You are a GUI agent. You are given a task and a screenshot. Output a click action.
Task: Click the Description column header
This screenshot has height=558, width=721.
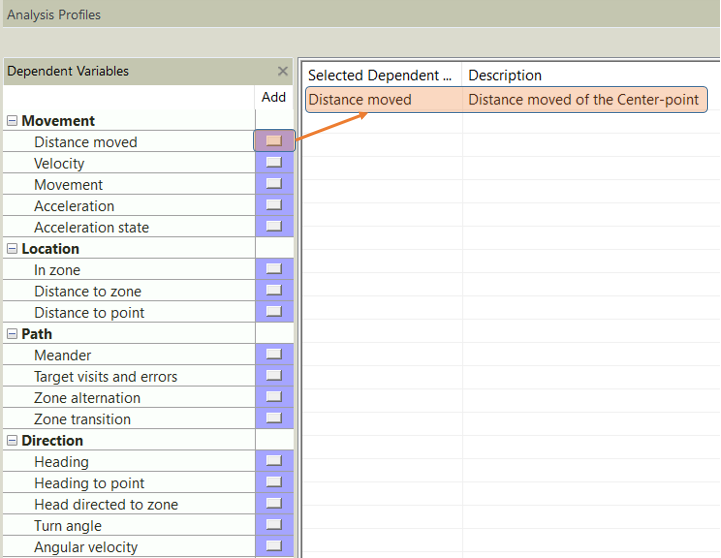505,75
